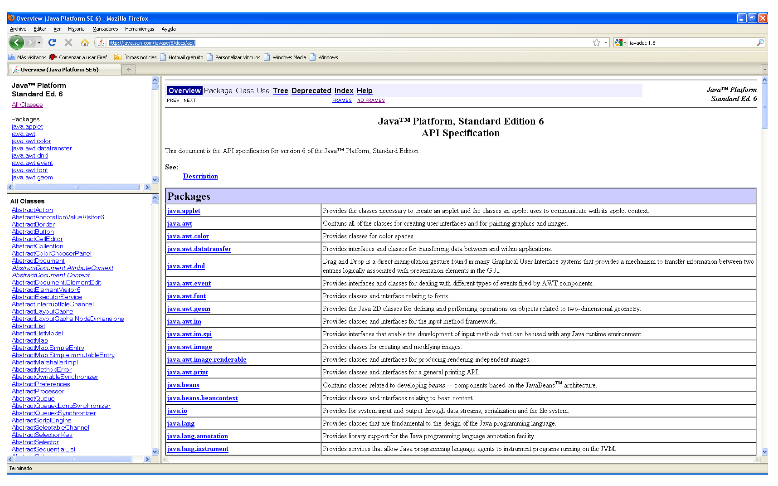Open the back/forward history dropdown arrow
This screenshot has width=778, height=486.
coord(38,43)
